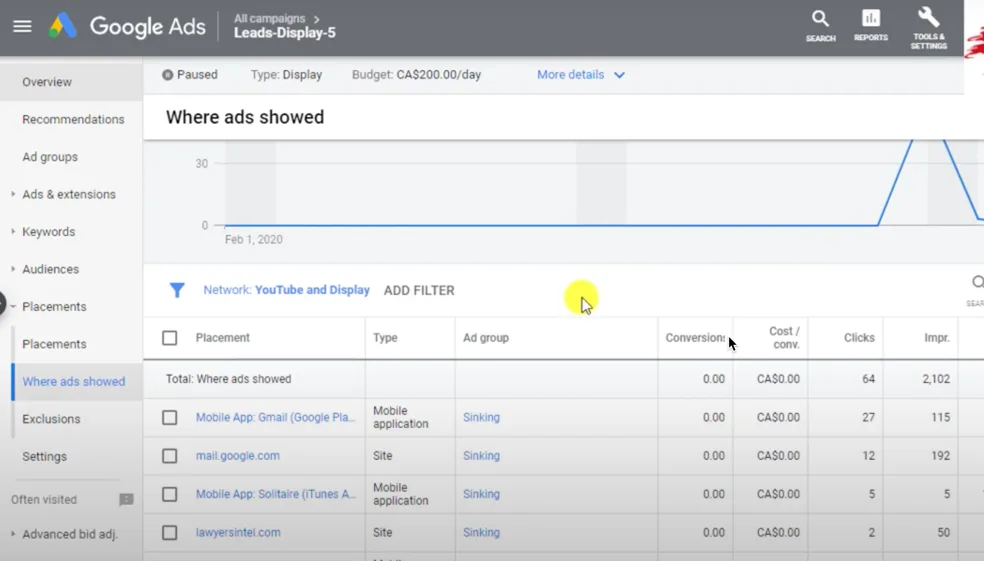Open Tools & Settings wrench icon
Image resolution: width=984 pixels, height=561 pixels.
point(928,28)
